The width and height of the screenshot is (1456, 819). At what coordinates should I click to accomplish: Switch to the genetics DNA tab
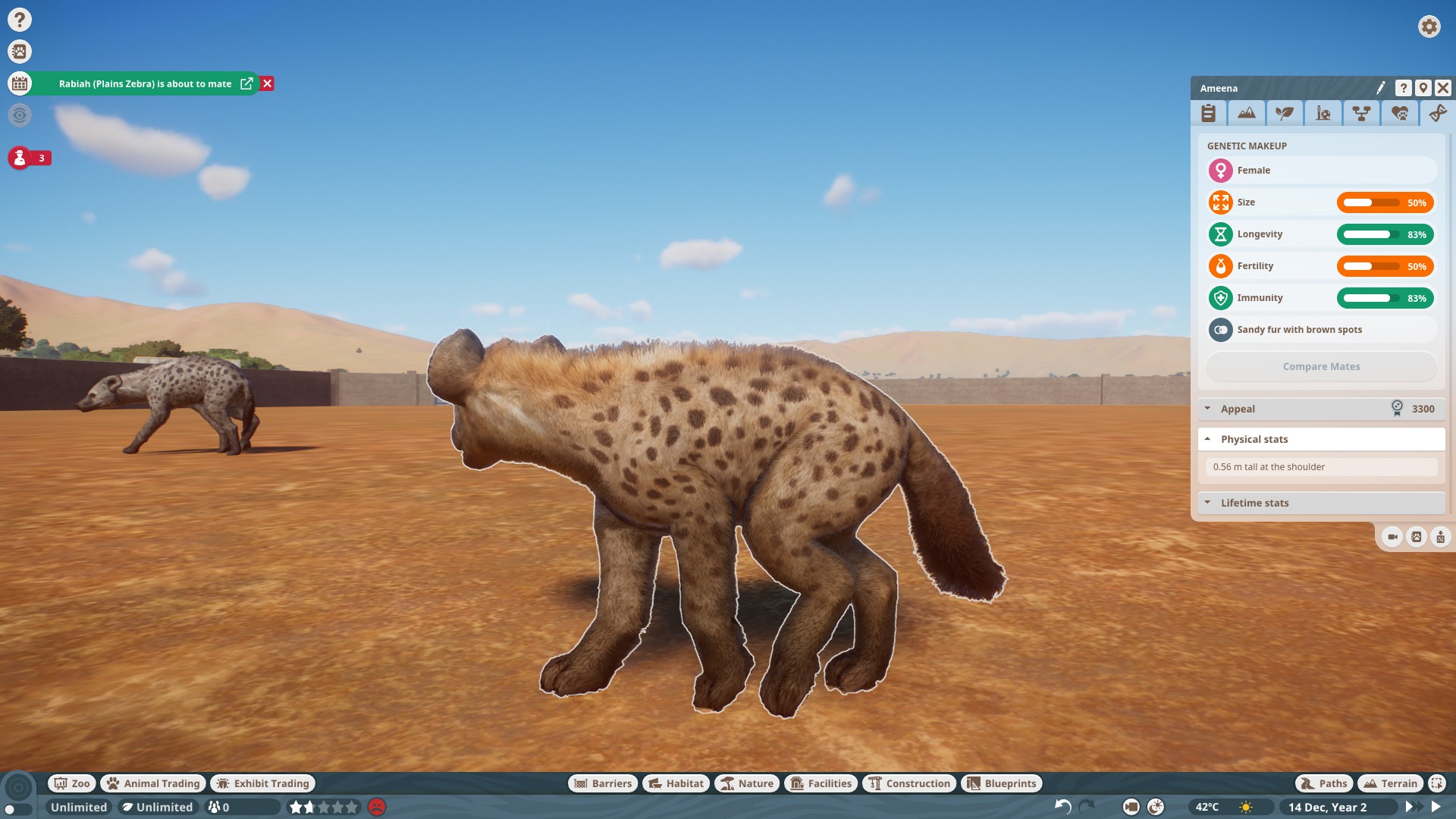click(x=1436, y=113)
